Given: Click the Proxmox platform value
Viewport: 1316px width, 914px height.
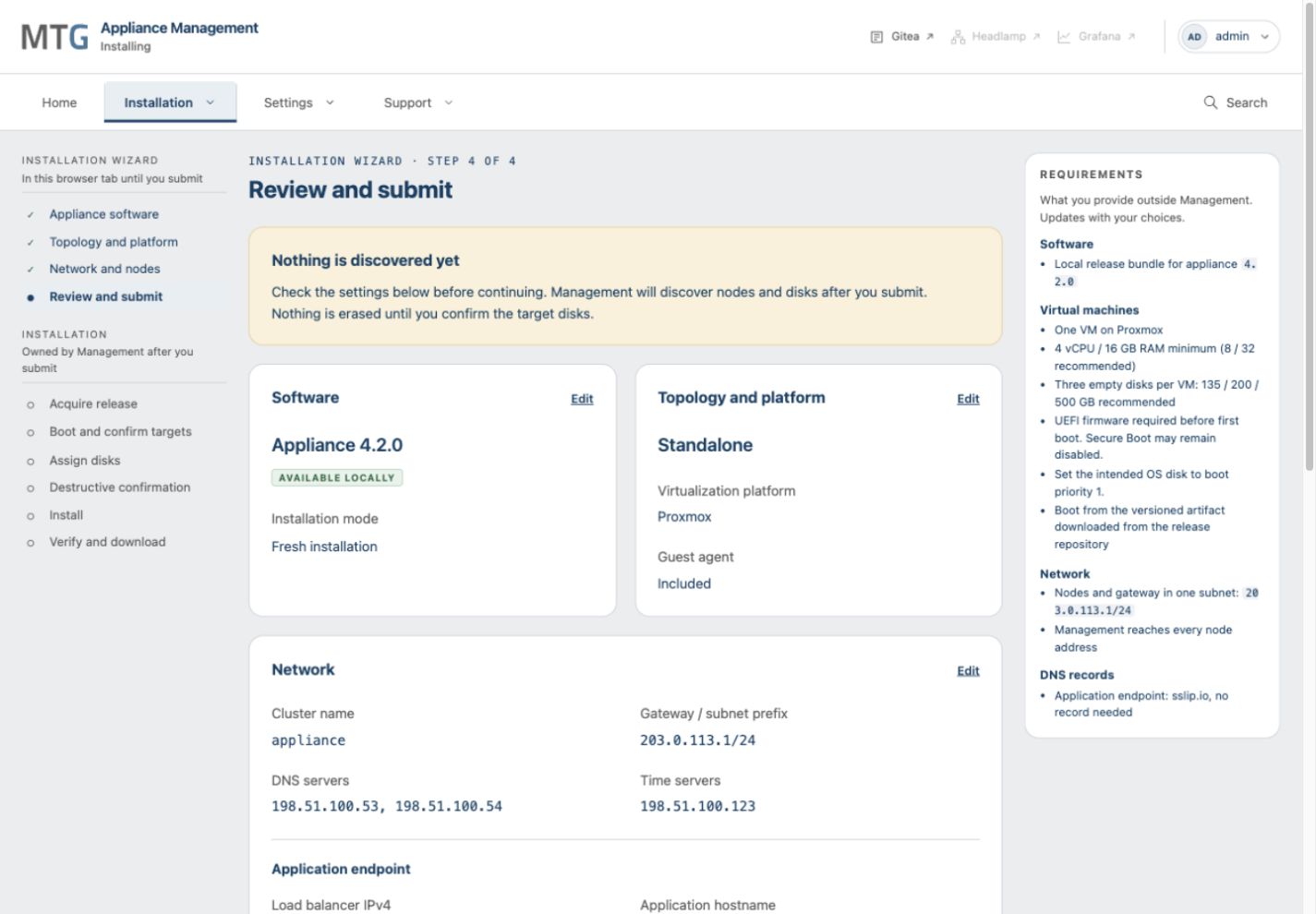Looking at the screenshot, I should 684,517.
